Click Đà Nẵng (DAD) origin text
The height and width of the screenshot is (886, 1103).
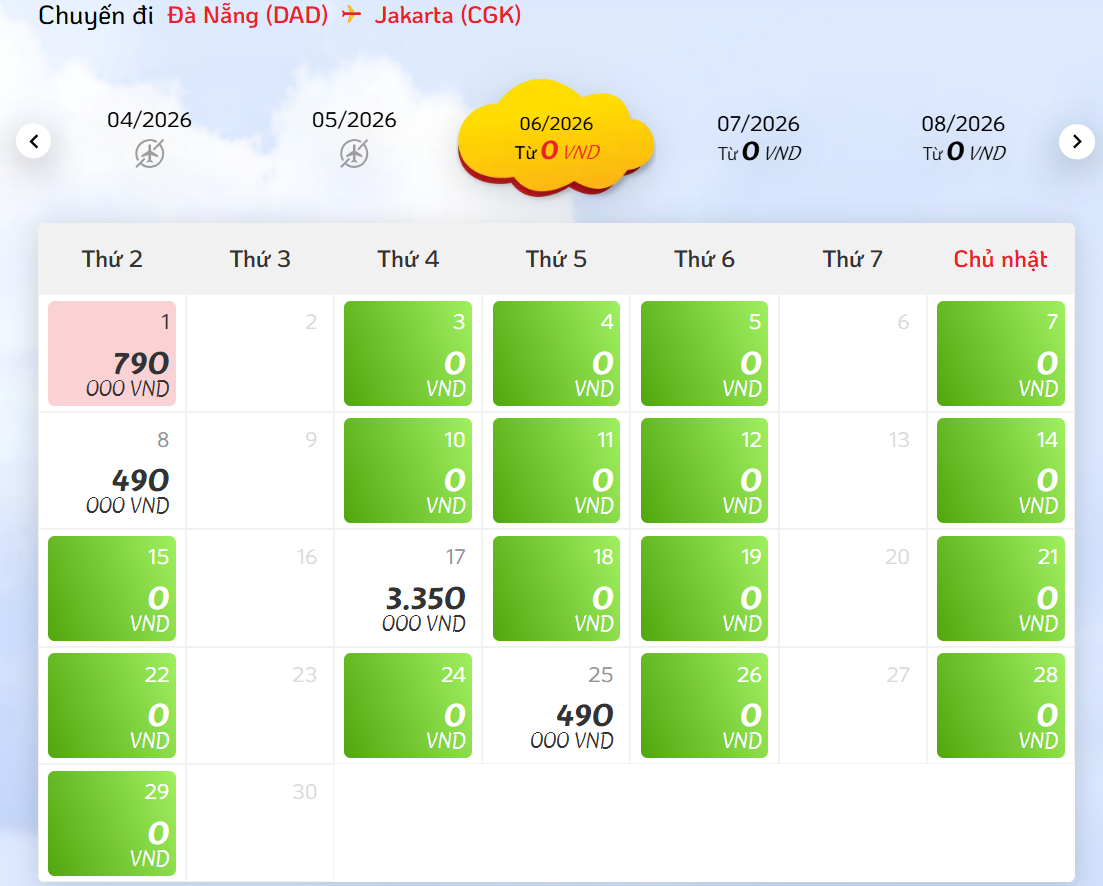click(247, 16)
